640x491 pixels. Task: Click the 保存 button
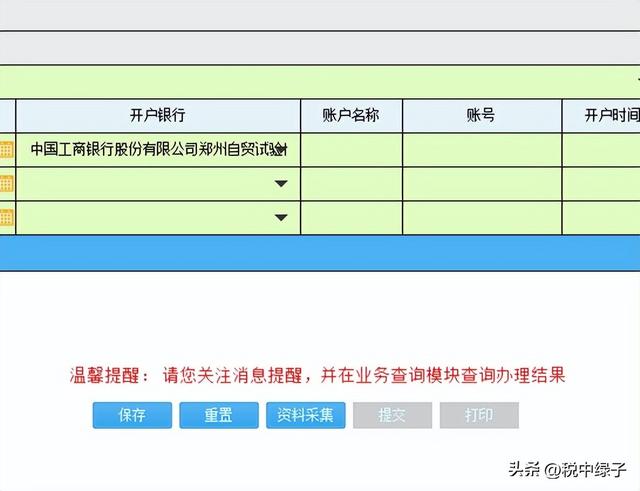132,415
